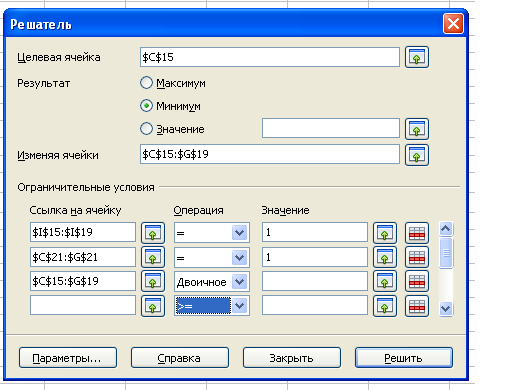The image size is (512, 390).
Task: Click the $C$15:$G$19 constraint reference field
Action: tap(83, 281)
